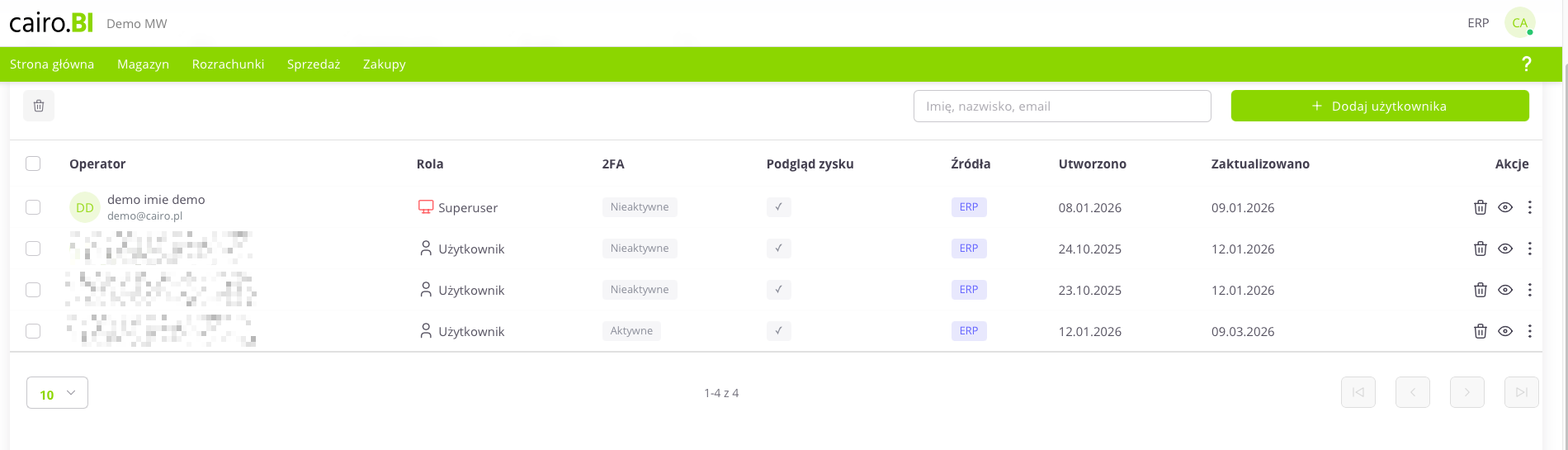1568x450 pixels.
Task: Check the demo imie demo row checkbox
Action: pos(33,207)
